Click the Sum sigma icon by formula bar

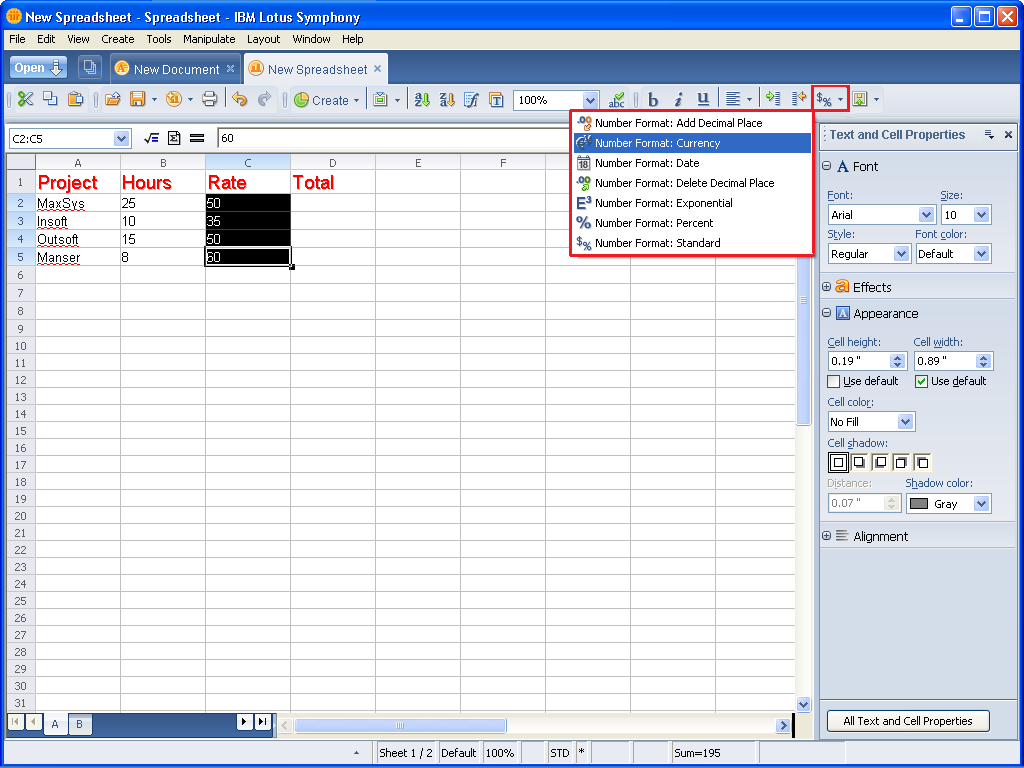click(174, 138)
